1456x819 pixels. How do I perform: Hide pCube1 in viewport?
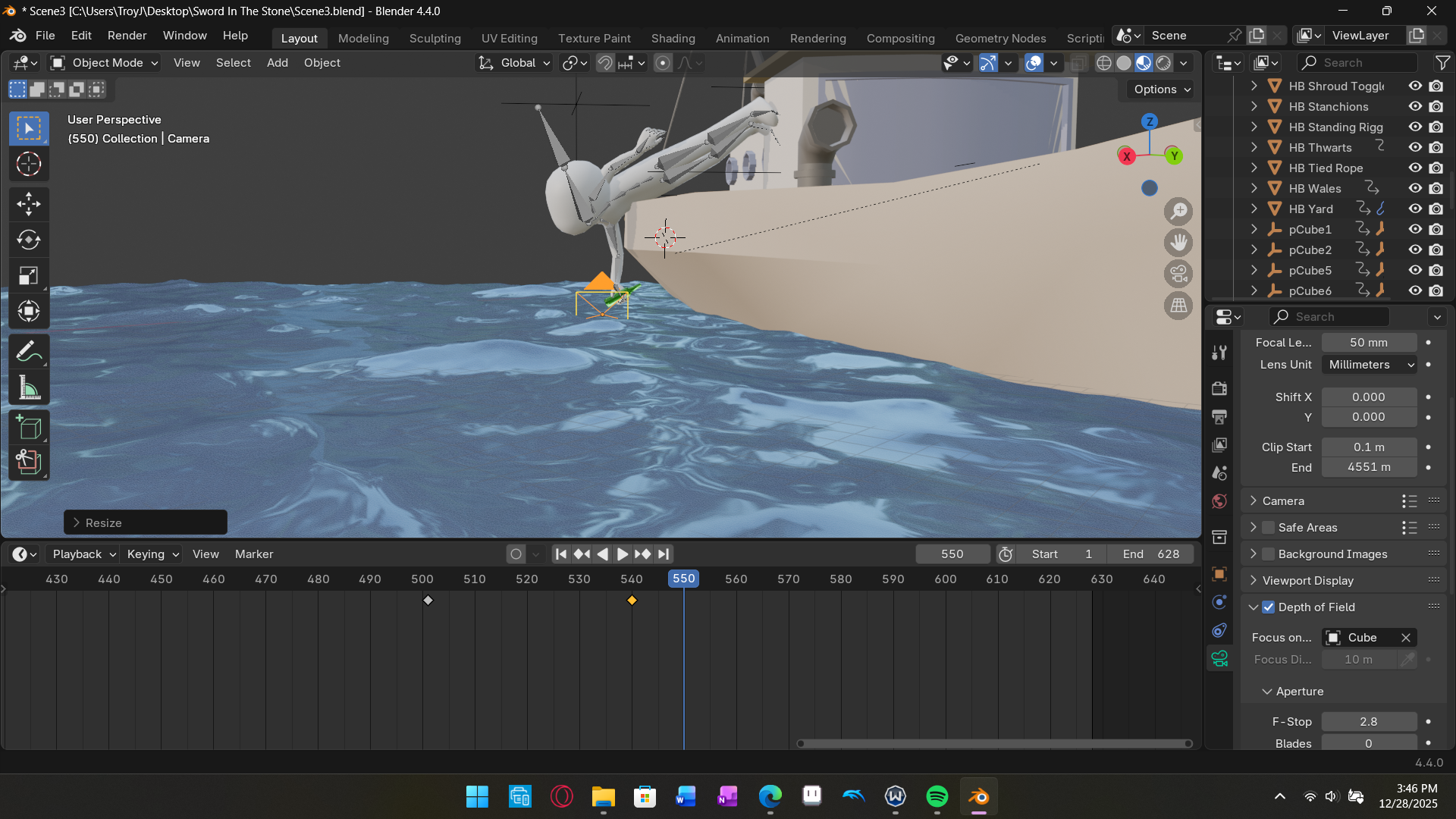click(1415, 230)
